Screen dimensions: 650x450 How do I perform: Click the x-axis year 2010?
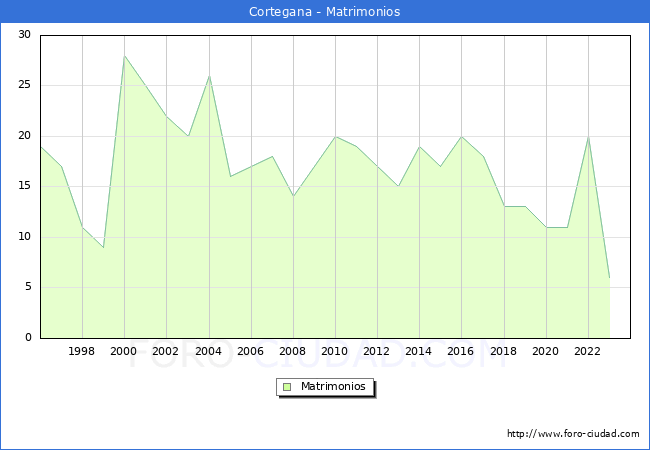pyautogui.click(x=334, y=351)
